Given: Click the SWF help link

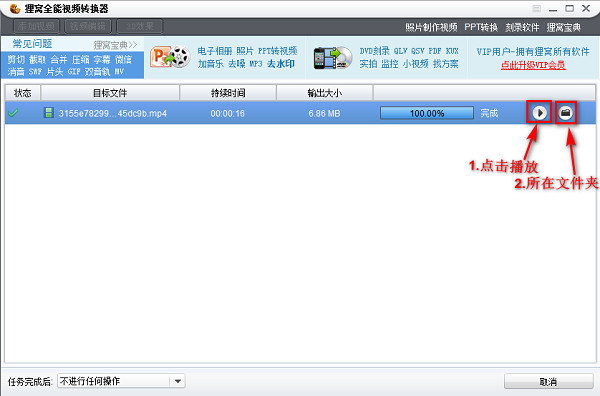Looking at the screenshot, I should pos(35,72).
